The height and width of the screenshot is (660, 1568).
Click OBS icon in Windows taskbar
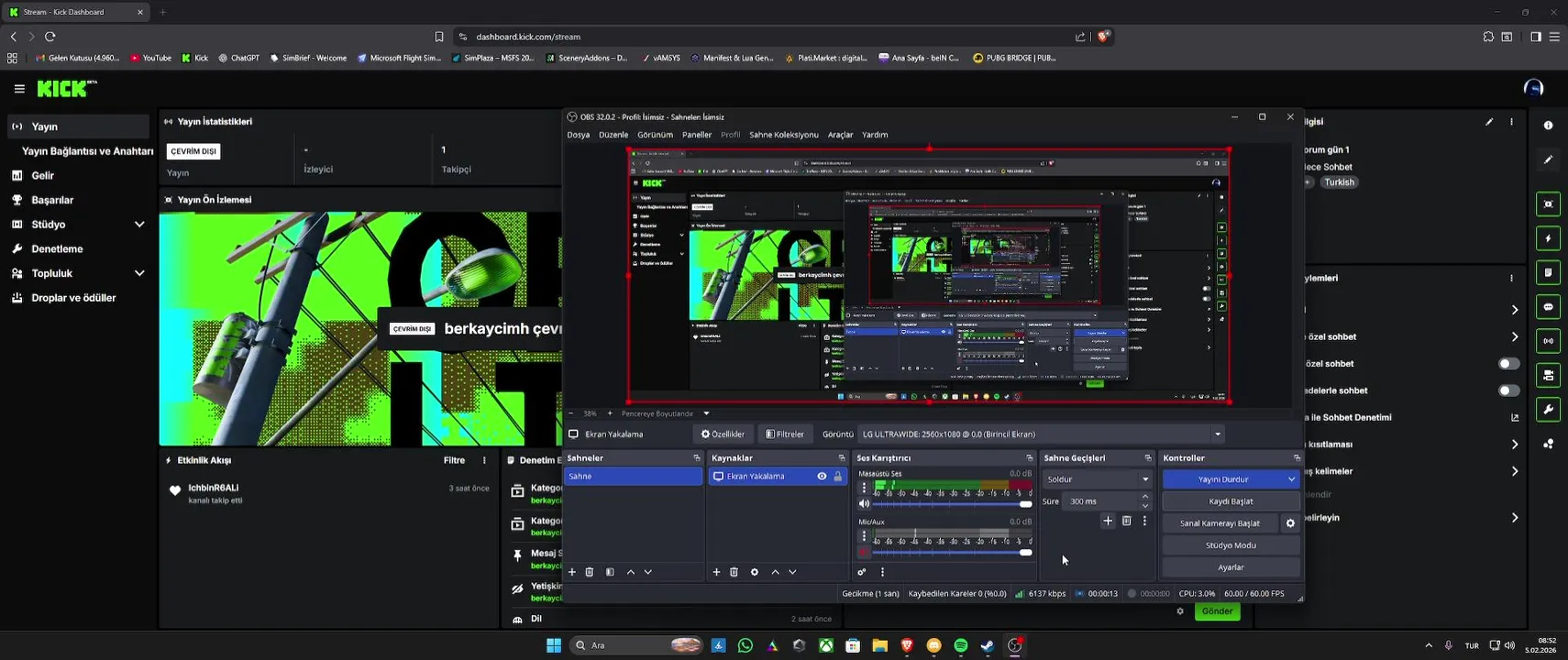click(1015, 645)
